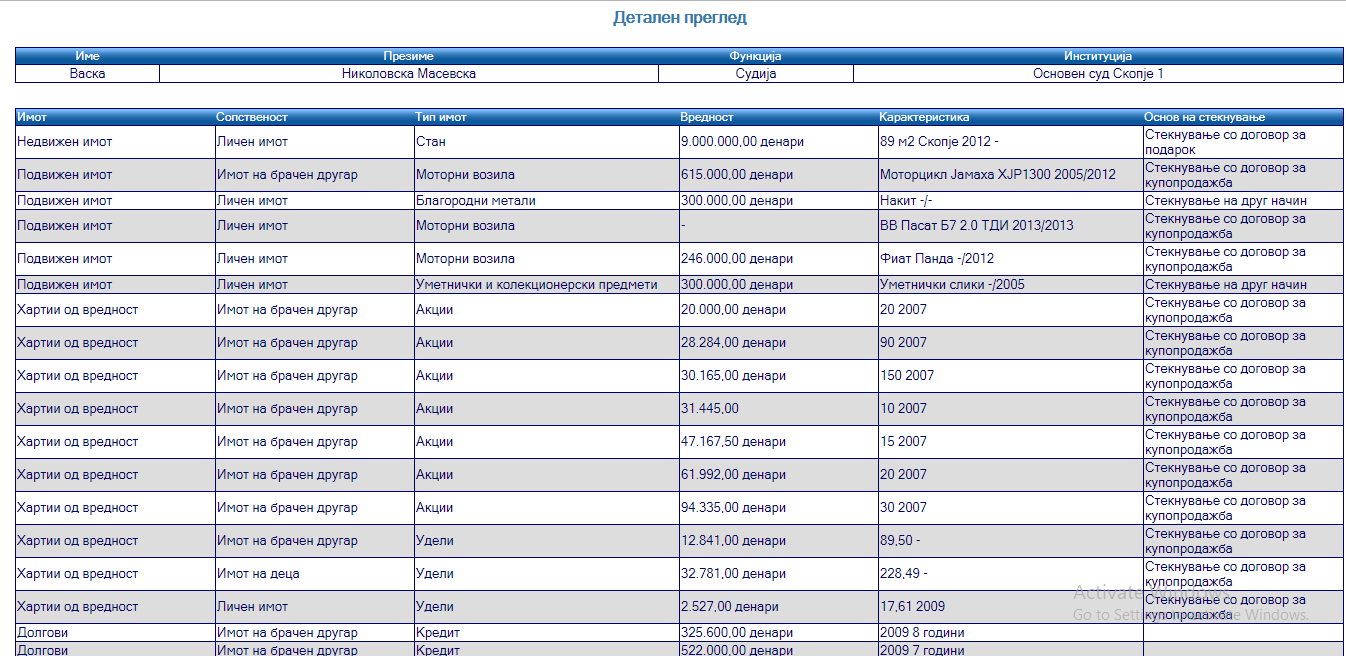Image resolution: width=1346 pixels, height=656 pixels.
Task: Click the Презиме column header
Action: click(x=408, y=56)
